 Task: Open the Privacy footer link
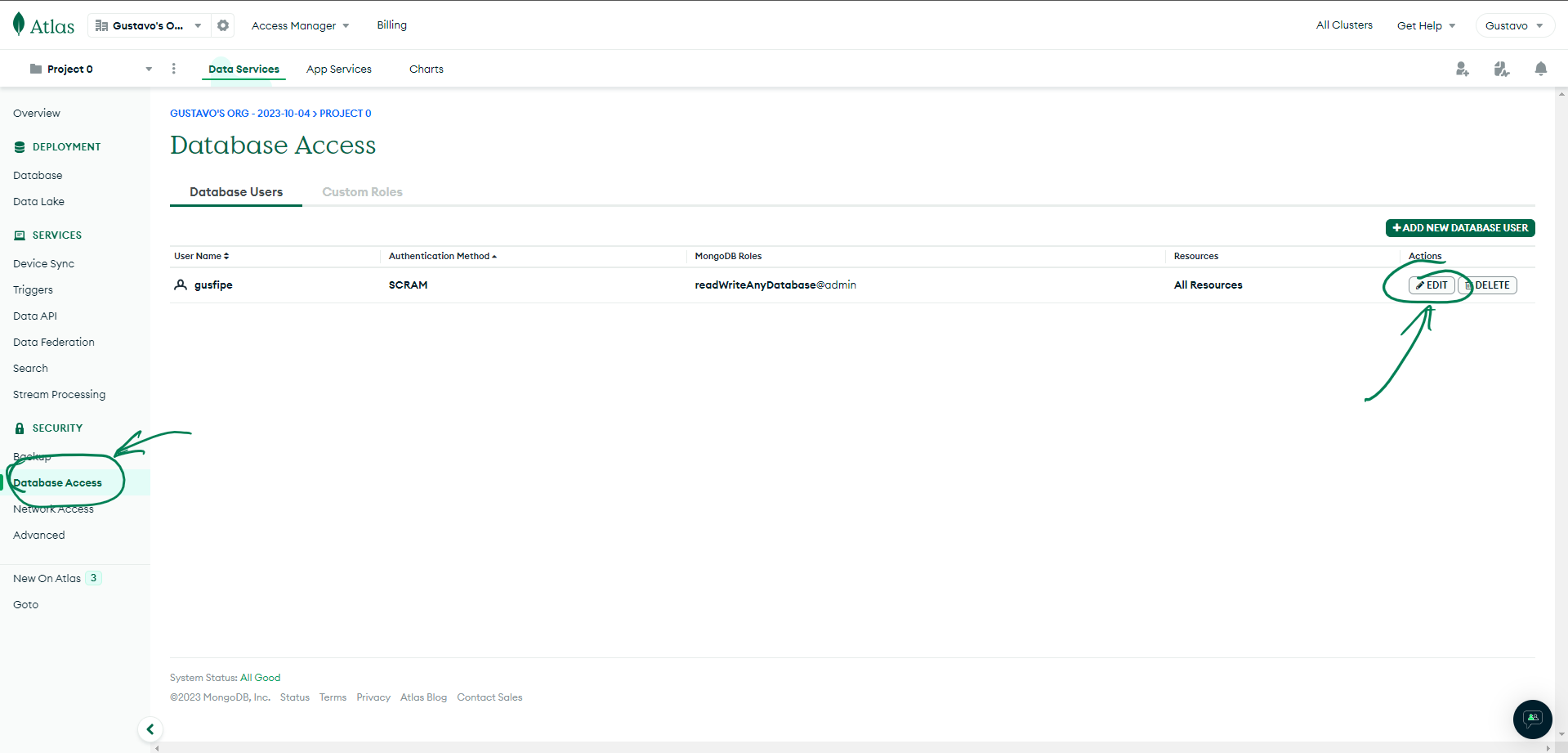pyautogui.click(x=373, y=697)
